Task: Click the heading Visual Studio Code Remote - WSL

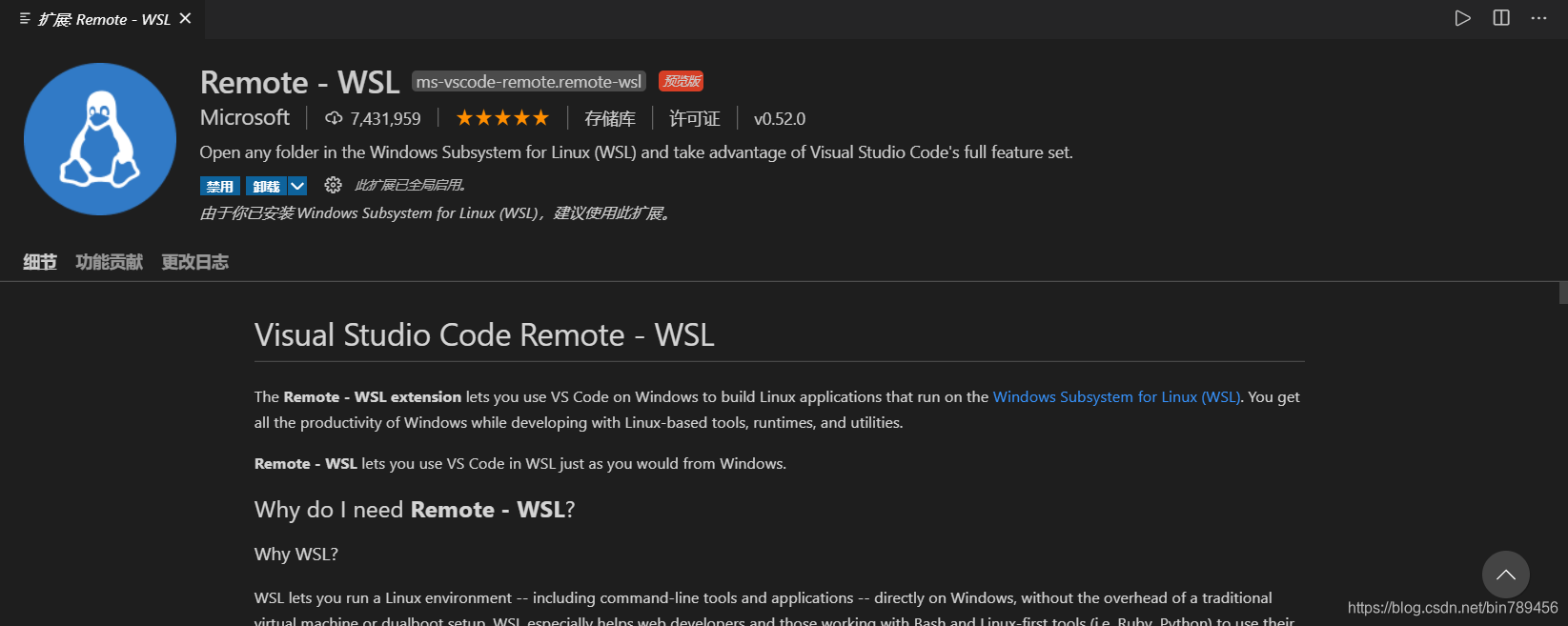Action: pyautogui.click(x=484, y=335)
